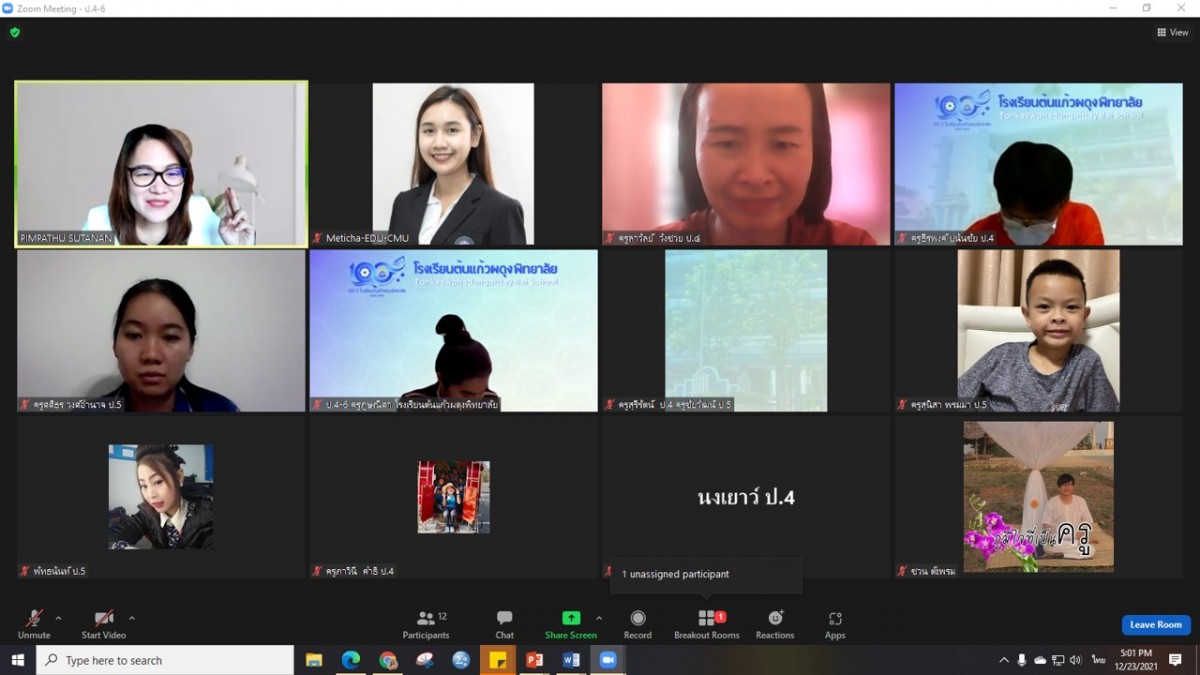Click the taskbar search box
The image size is (1200, 675).
[x=165, y=660]
